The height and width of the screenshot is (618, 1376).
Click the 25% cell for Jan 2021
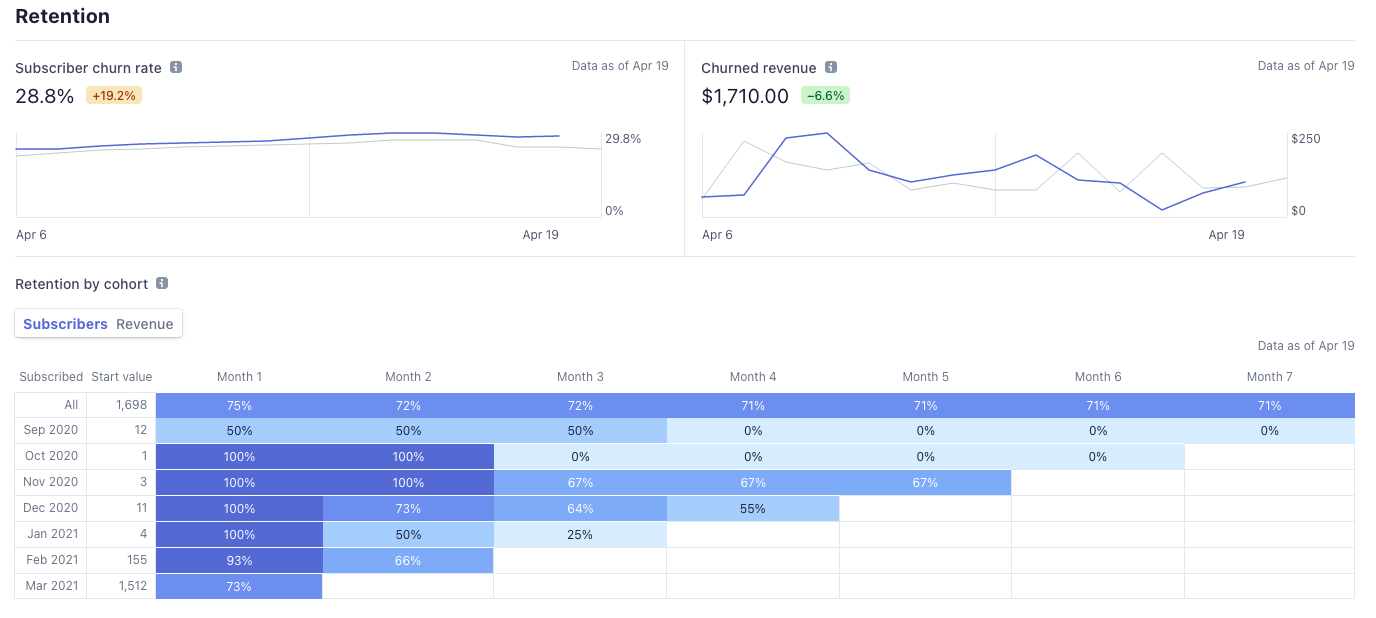click(580, 535)
